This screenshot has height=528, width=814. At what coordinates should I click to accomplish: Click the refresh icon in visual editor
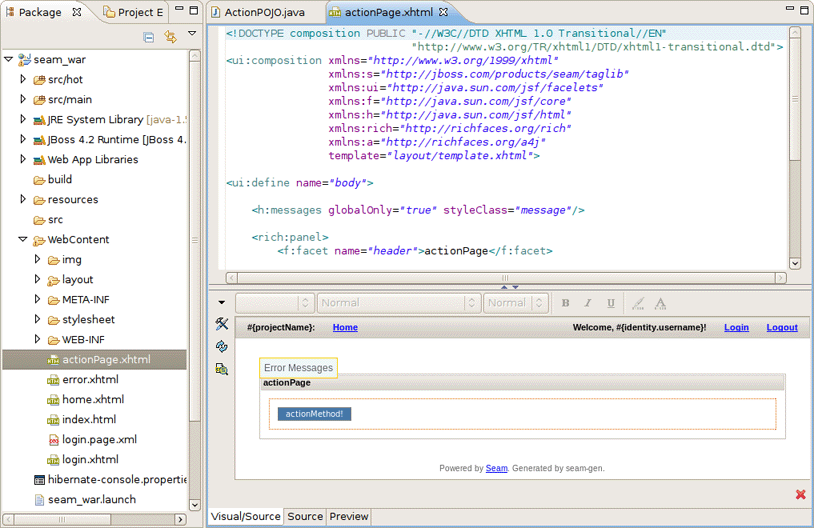coord(222,347)
